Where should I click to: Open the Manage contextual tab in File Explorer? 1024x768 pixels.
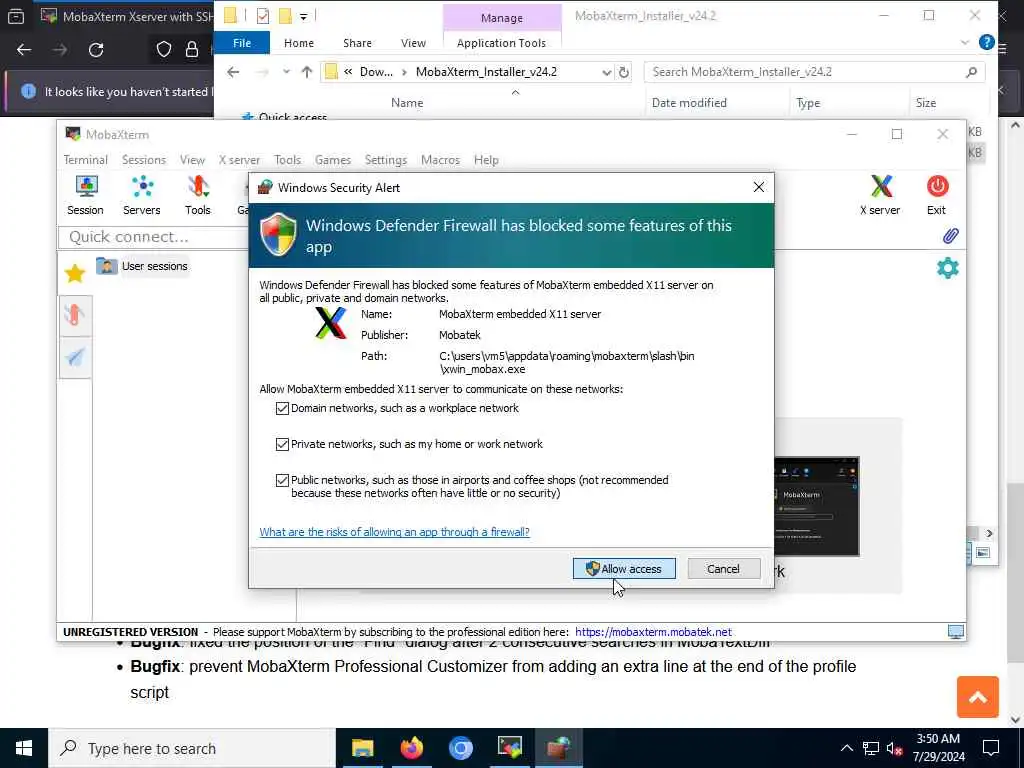click(x=502, y=18)
